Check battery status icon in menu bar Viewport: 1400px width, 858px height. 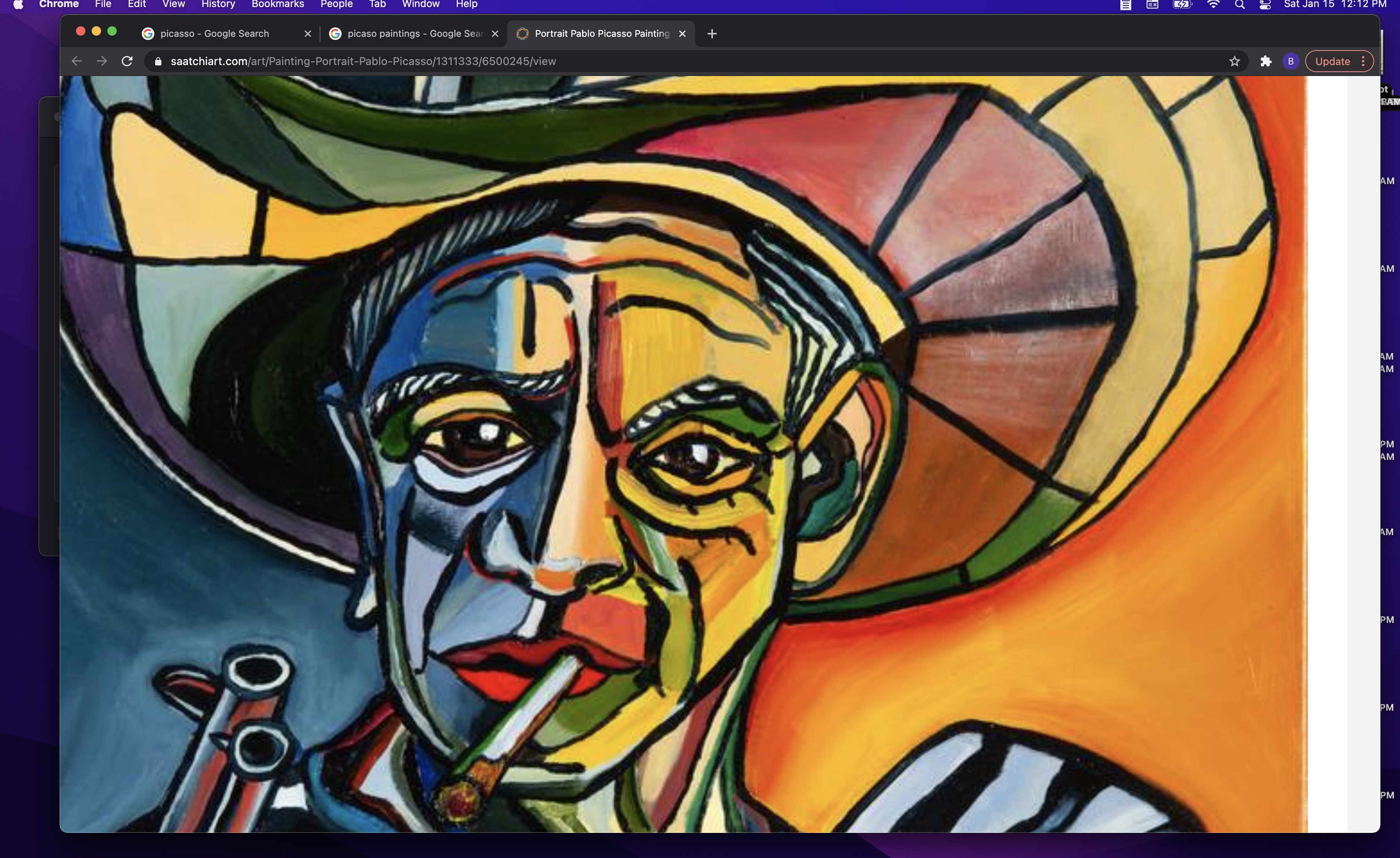[x=1182, y=5]
